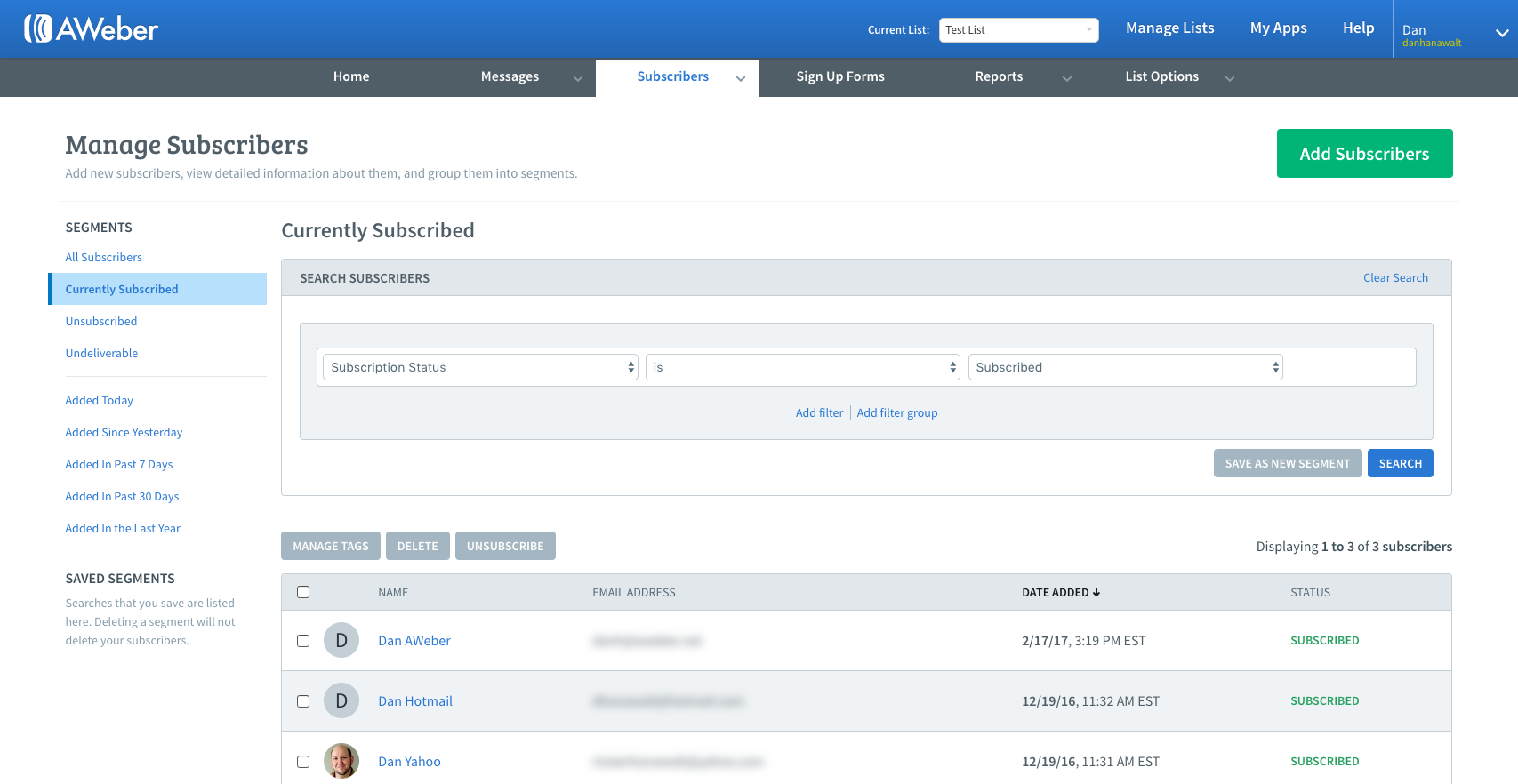Image resolution: width=1518 pixels, height=784 pixels.
Task: Open the 'is' operator dropdown
Action: [803, 367]
